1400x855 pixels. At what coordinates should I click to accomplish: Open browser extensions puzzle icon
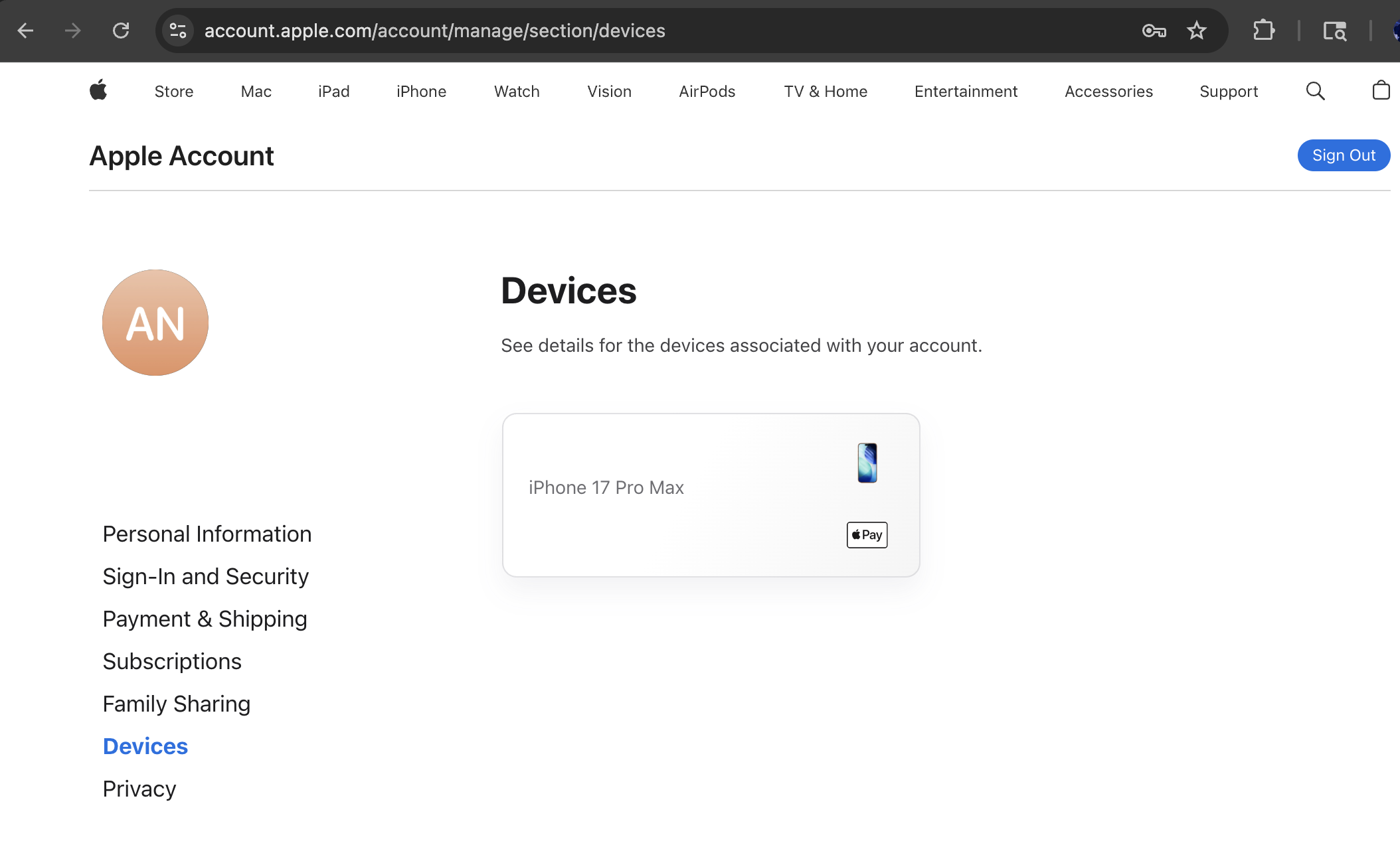1263,31
